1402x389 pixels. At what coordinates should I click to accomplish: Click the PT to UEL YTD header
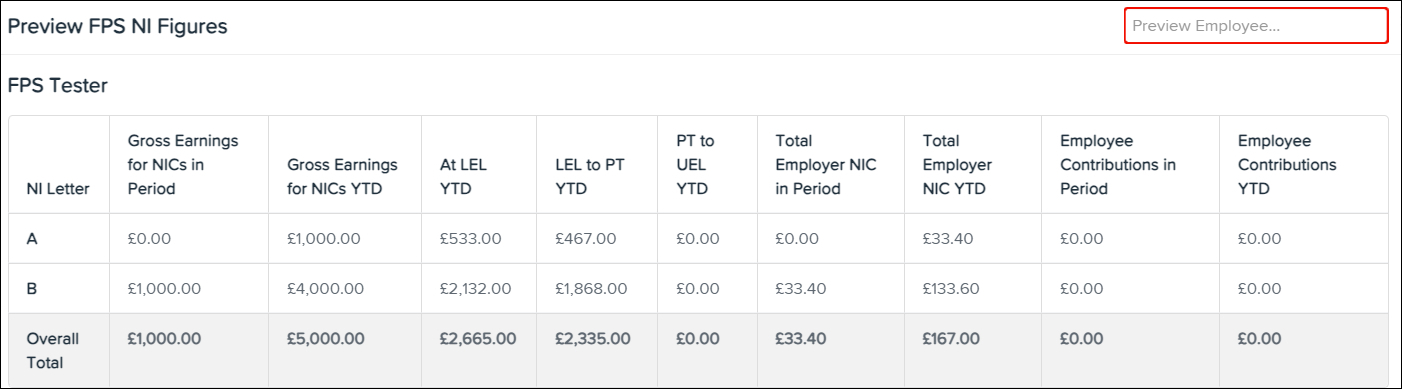pyautogui.click(x=696, y=164)
